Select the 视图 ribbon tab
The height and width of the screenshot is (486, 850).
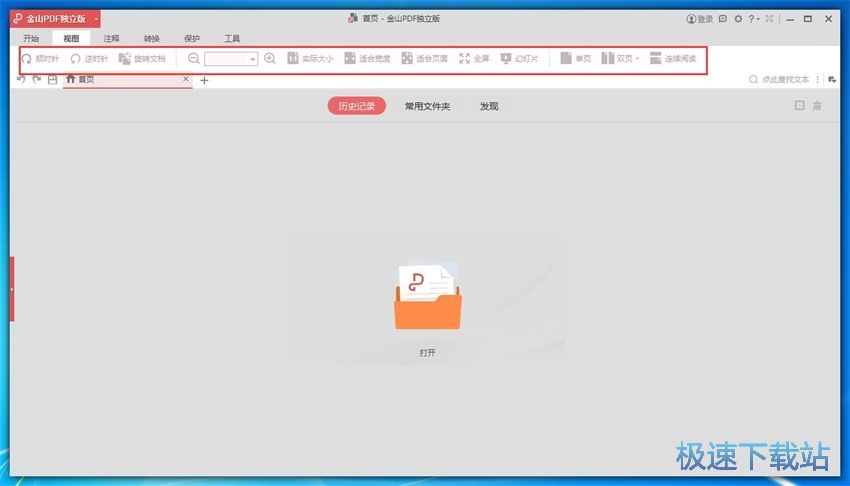[x=71, y=38]
